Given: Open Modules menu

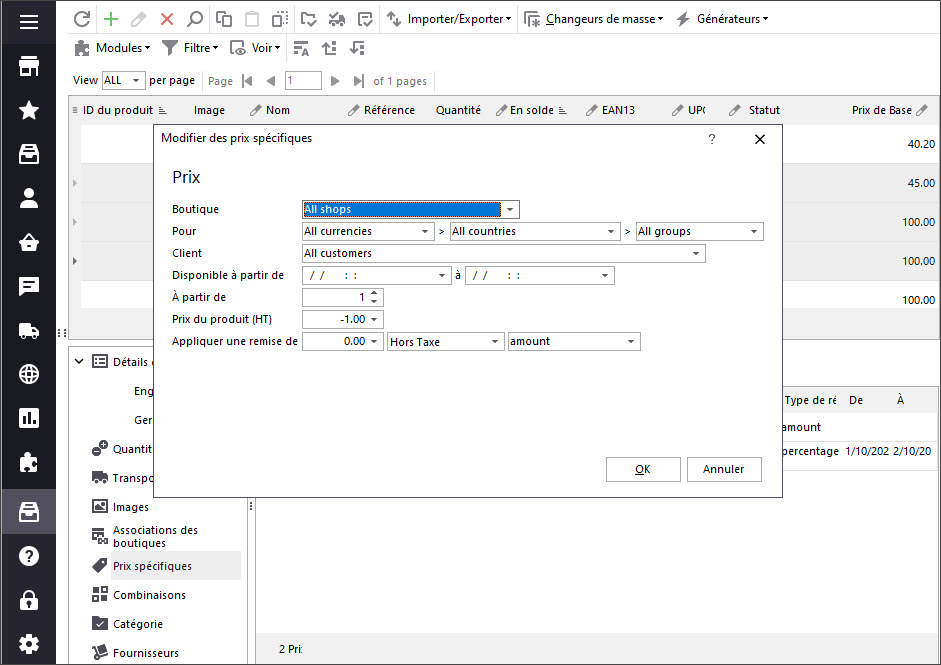Looking at the screenshot, I should coord(112,48).
